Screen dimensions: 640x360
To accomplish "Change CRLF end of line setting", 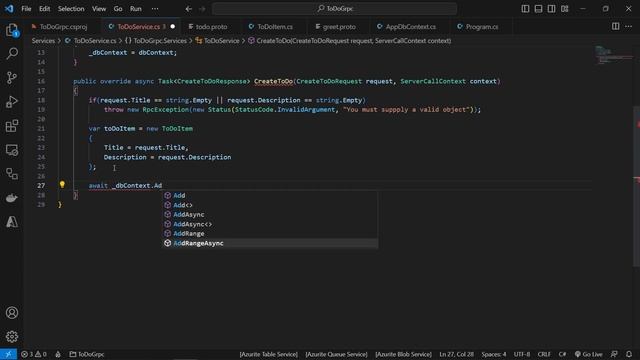I will click(x=544, y=354).
